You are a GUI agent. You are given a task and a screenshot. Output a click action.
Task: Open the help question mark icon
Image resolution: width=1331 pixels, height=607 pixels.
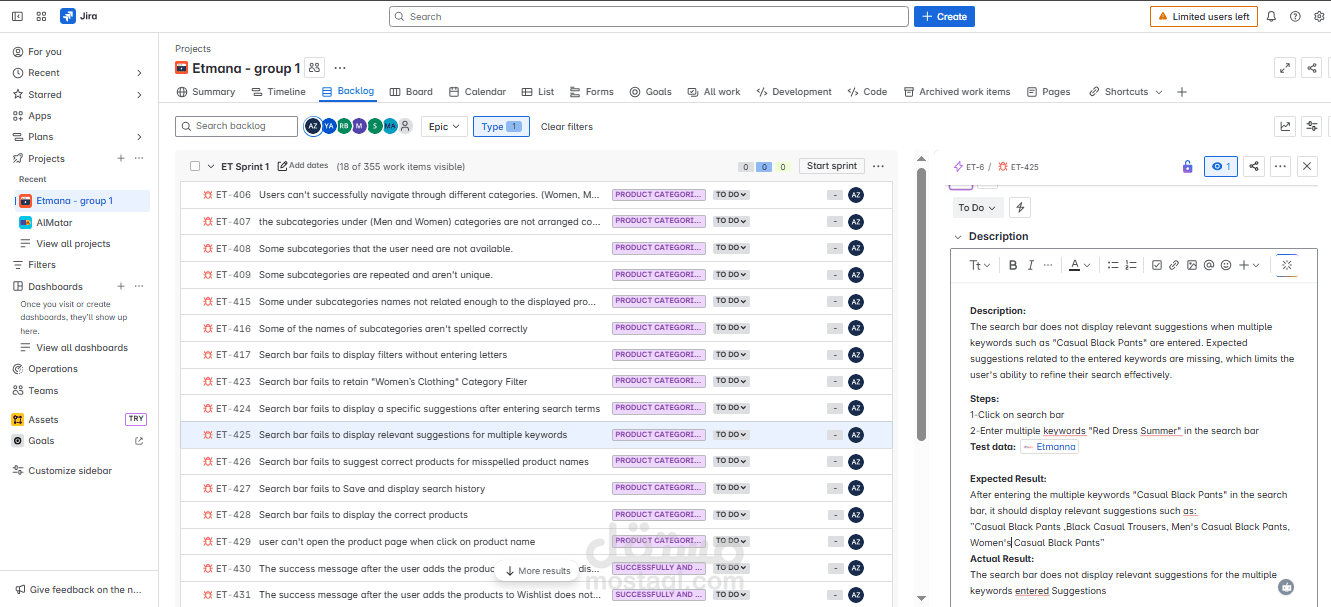1295,16
